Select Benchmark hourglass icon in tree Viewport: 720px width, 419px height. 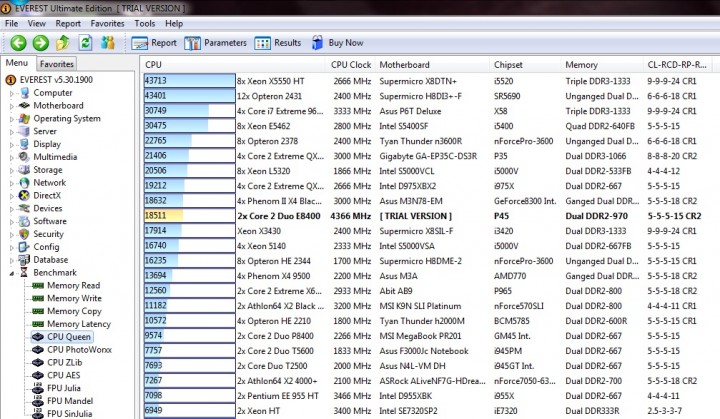[24, 273]
